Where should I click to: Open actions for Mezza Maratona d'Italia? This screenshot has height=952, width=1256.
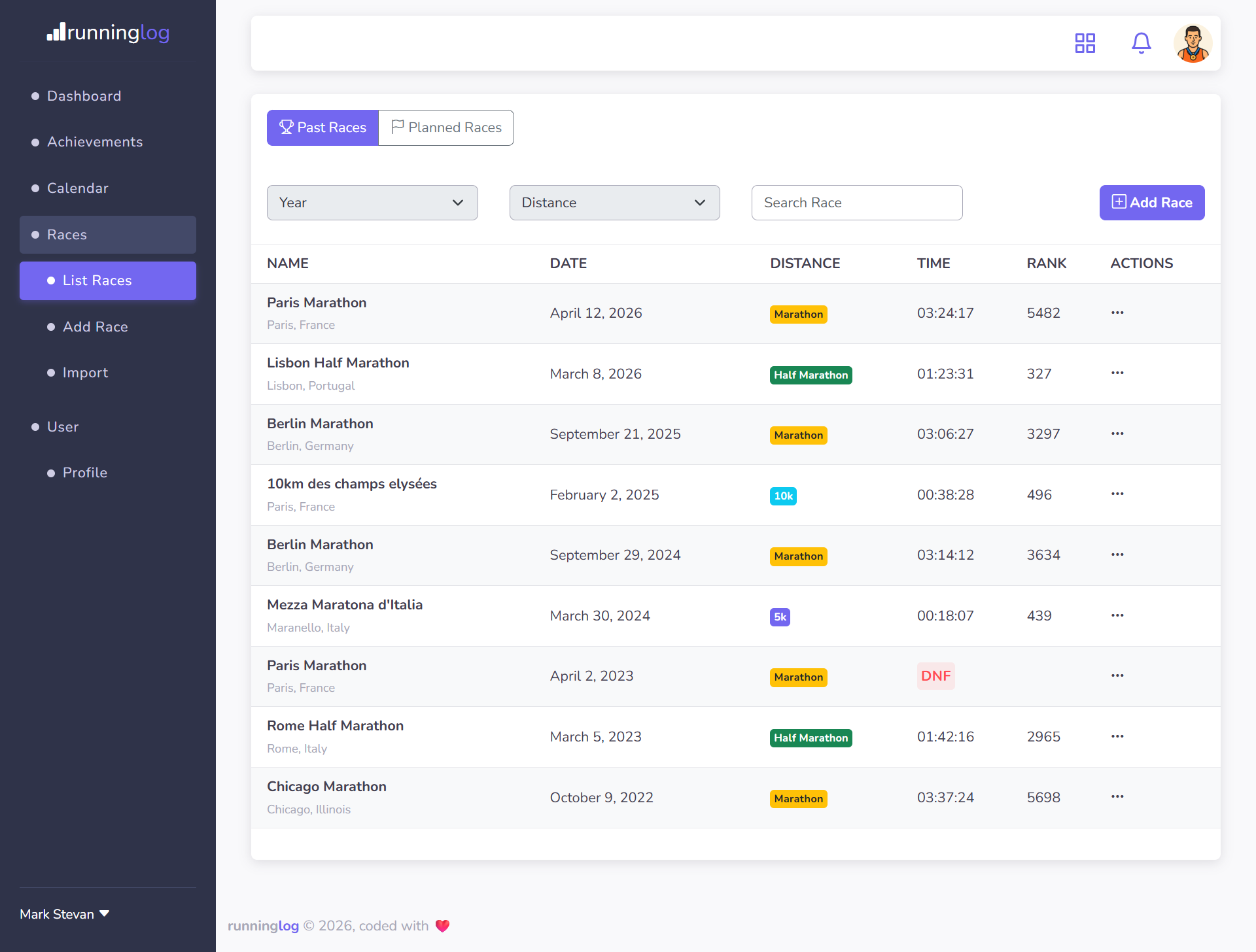1117,615
